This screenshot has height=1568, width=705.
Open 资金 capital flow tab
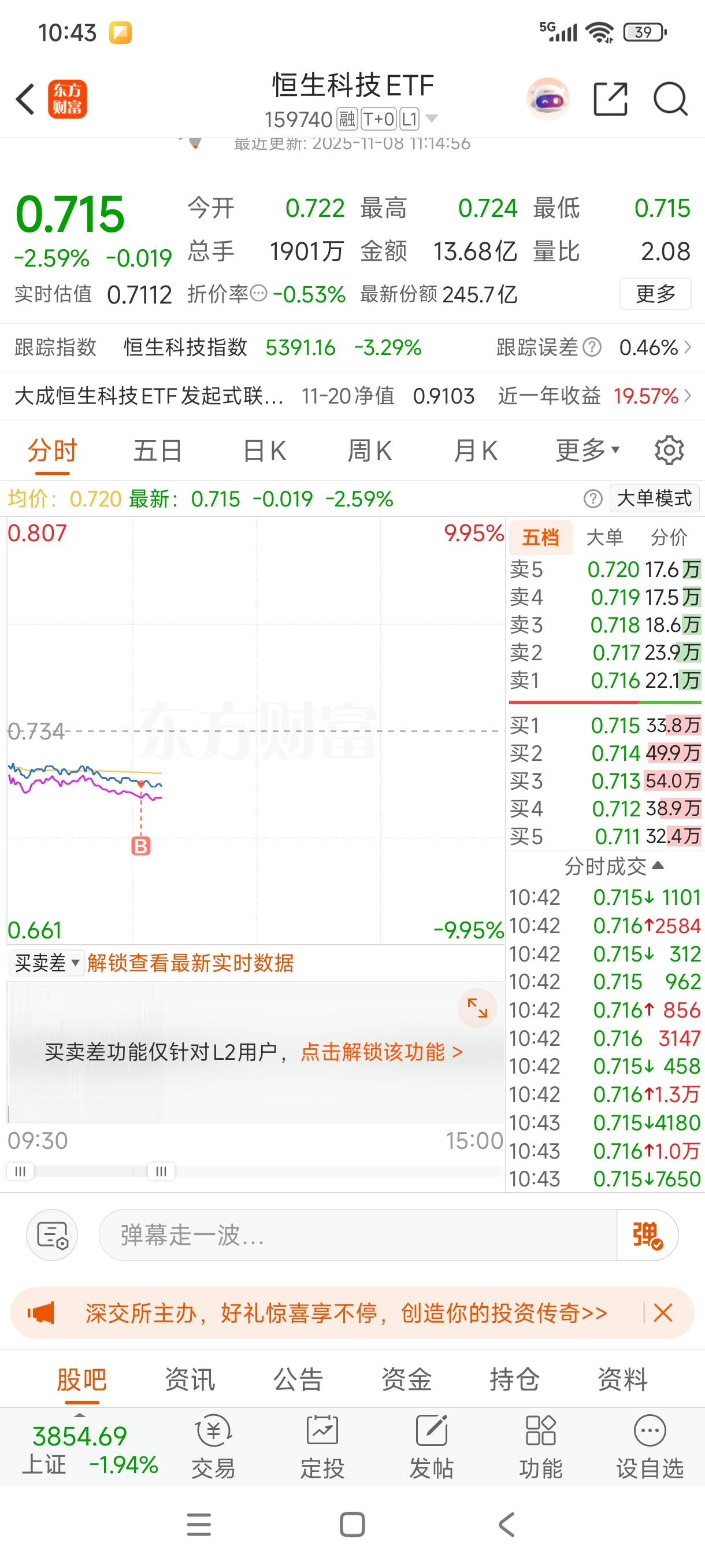tap(406, 1379)
